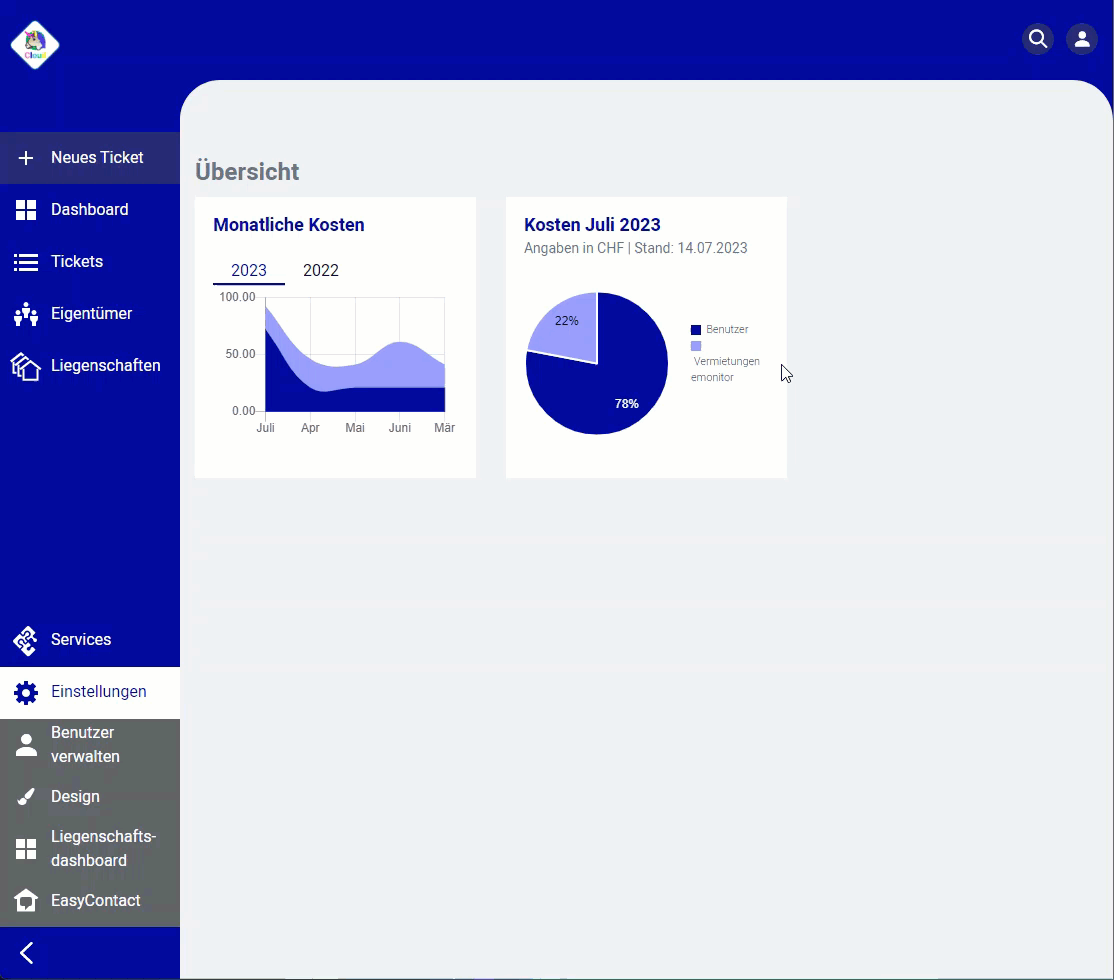Screen dimensions: 1114x980
Task: Click the Tickets list icon
Action: [26, 262]
